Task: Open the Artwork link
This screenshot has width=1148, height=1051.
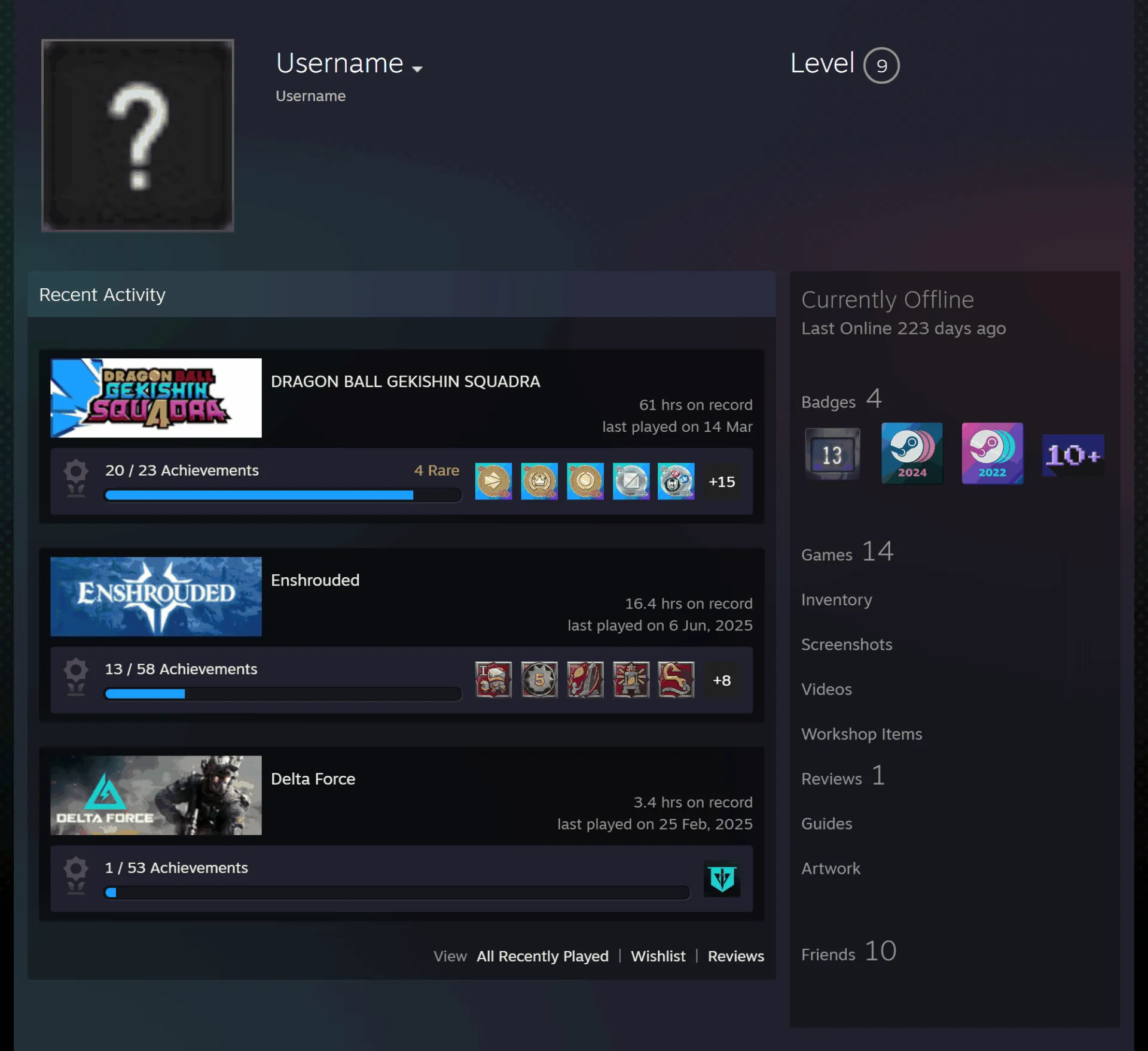Action: [831, 869]
